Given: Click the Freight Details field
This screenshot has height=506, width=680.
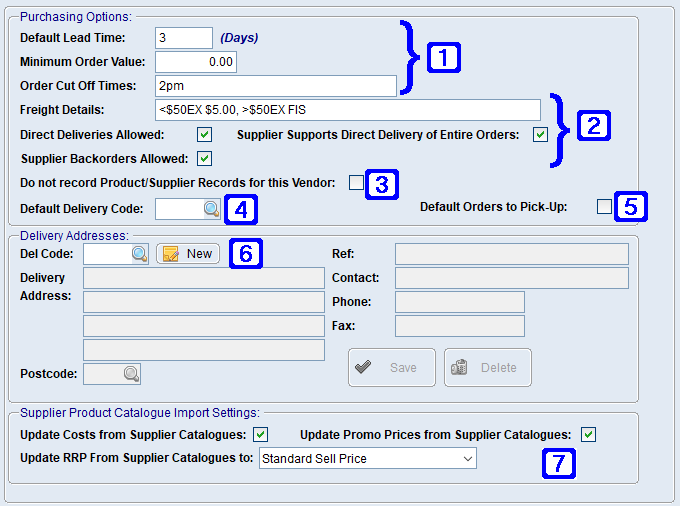Looking at the screenshot, I should point(348,110).
